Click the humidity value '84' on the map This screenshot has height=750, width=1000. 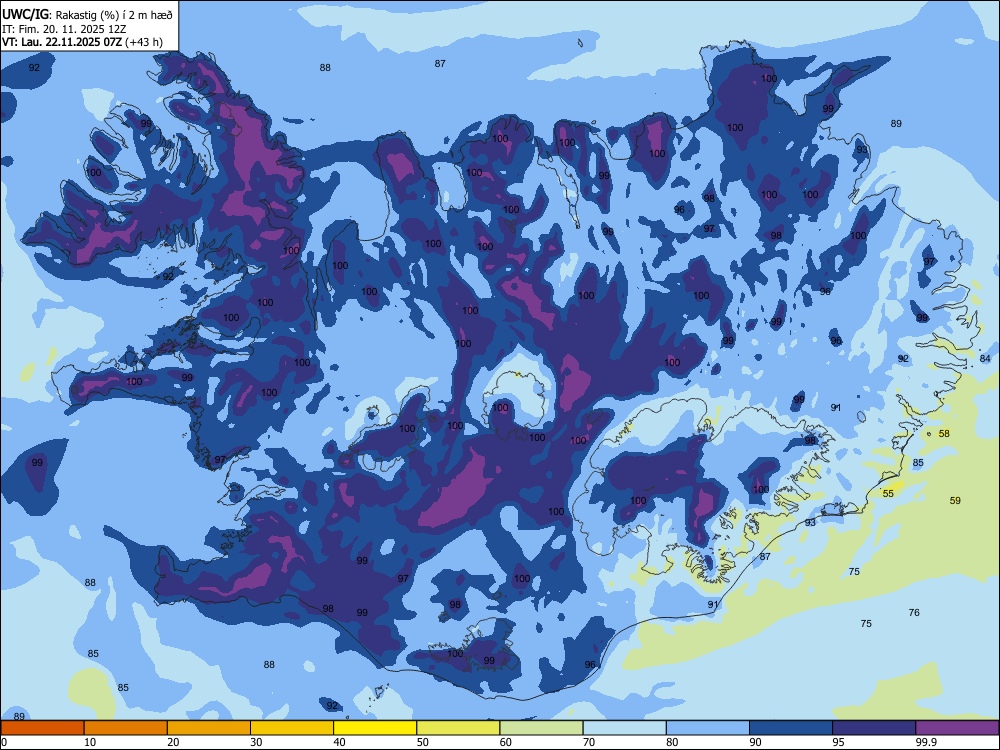click(985, 358)
